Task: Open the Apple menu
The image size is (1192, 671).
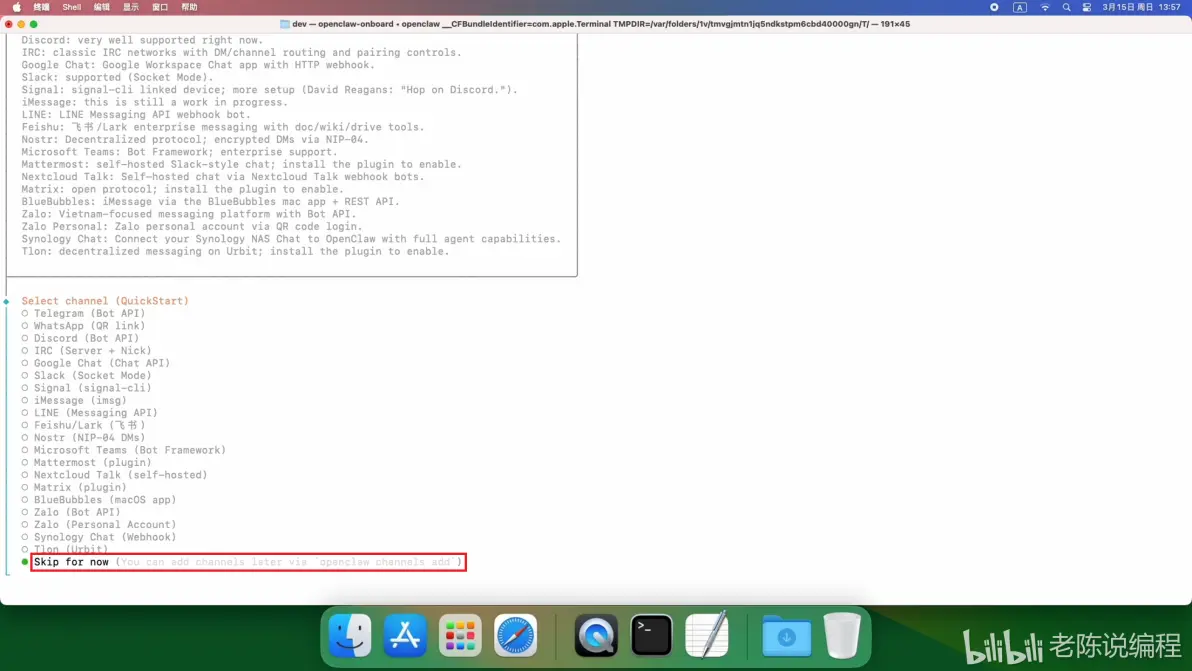Action: click(x=17, y=7)
